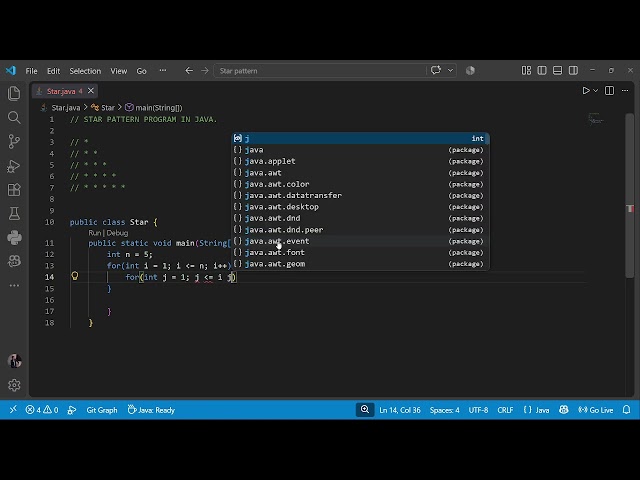
Task: Toggle the bottom panel
Action: [x=557, y=71]
